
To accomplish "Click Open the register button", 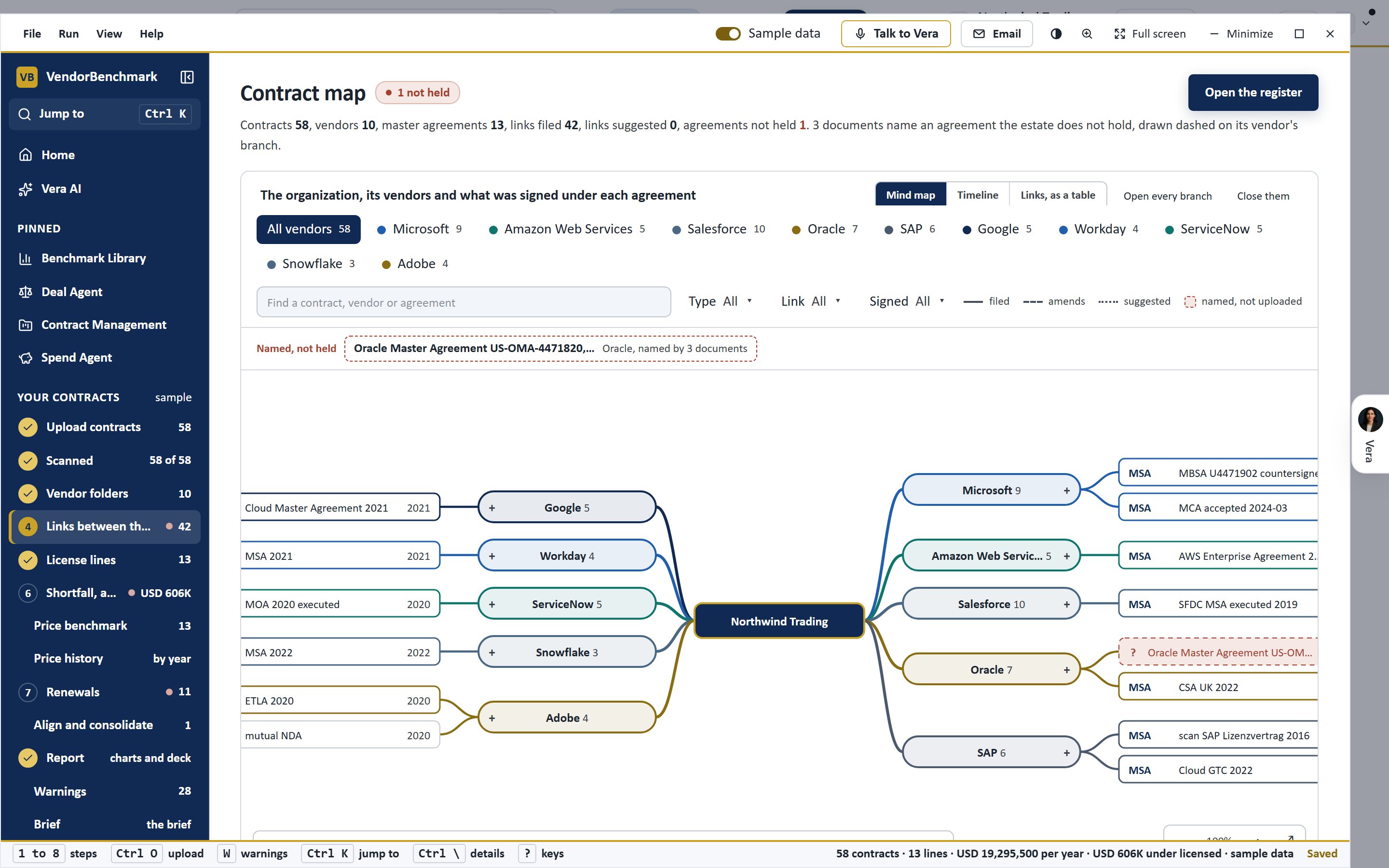I will coord(1253,93).
